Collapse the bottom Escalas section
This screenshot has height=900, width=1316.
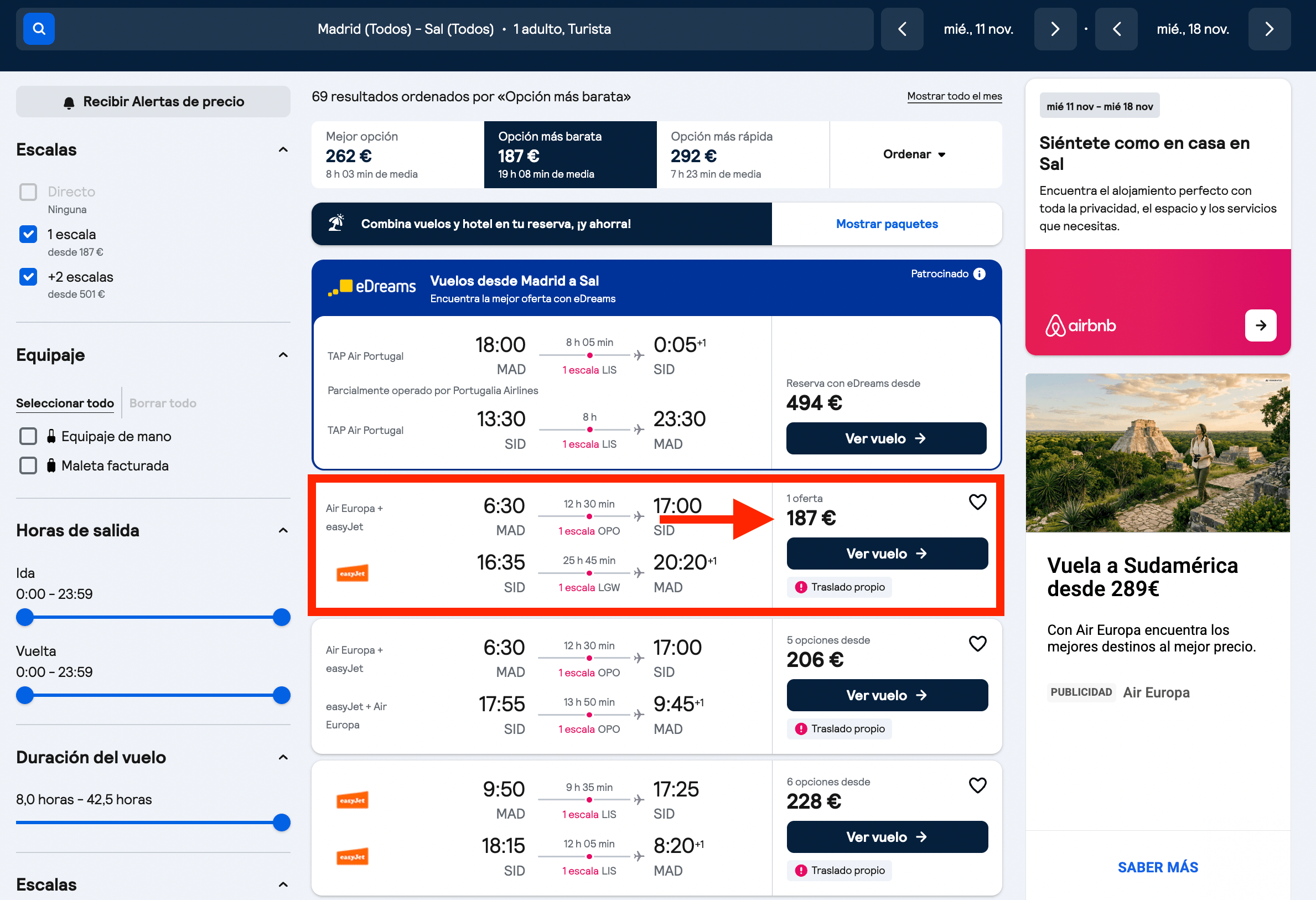tap(283, 884)
